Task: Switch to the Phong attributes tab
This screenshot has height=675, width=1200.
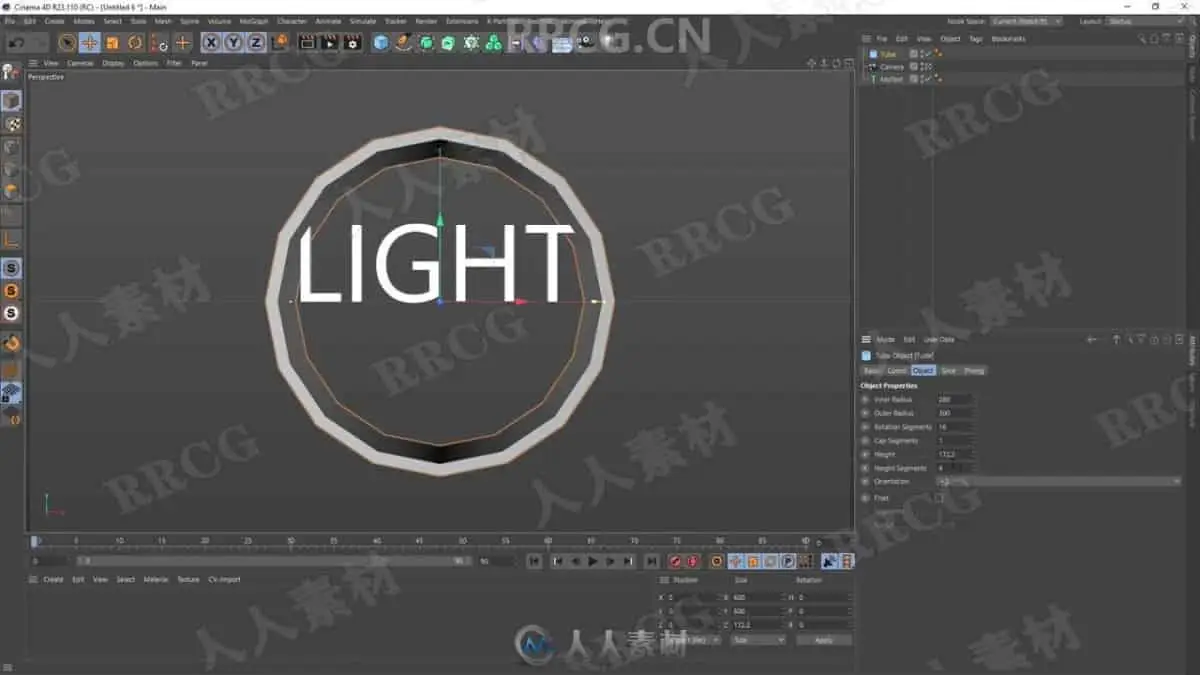Action: point(974,370)
